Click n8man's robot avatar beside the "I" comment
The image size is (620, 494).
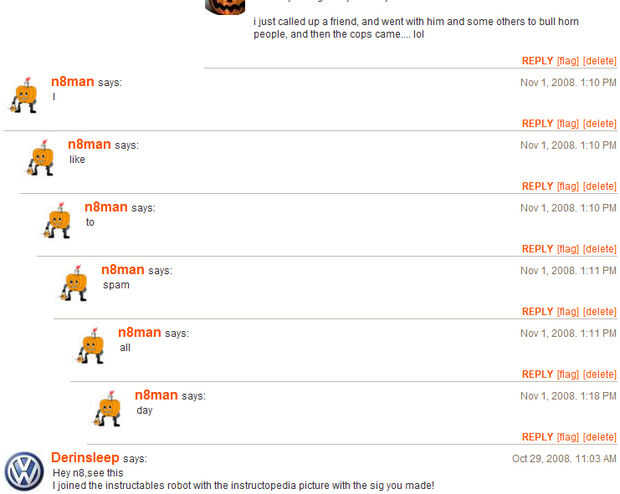pos(24,95)
